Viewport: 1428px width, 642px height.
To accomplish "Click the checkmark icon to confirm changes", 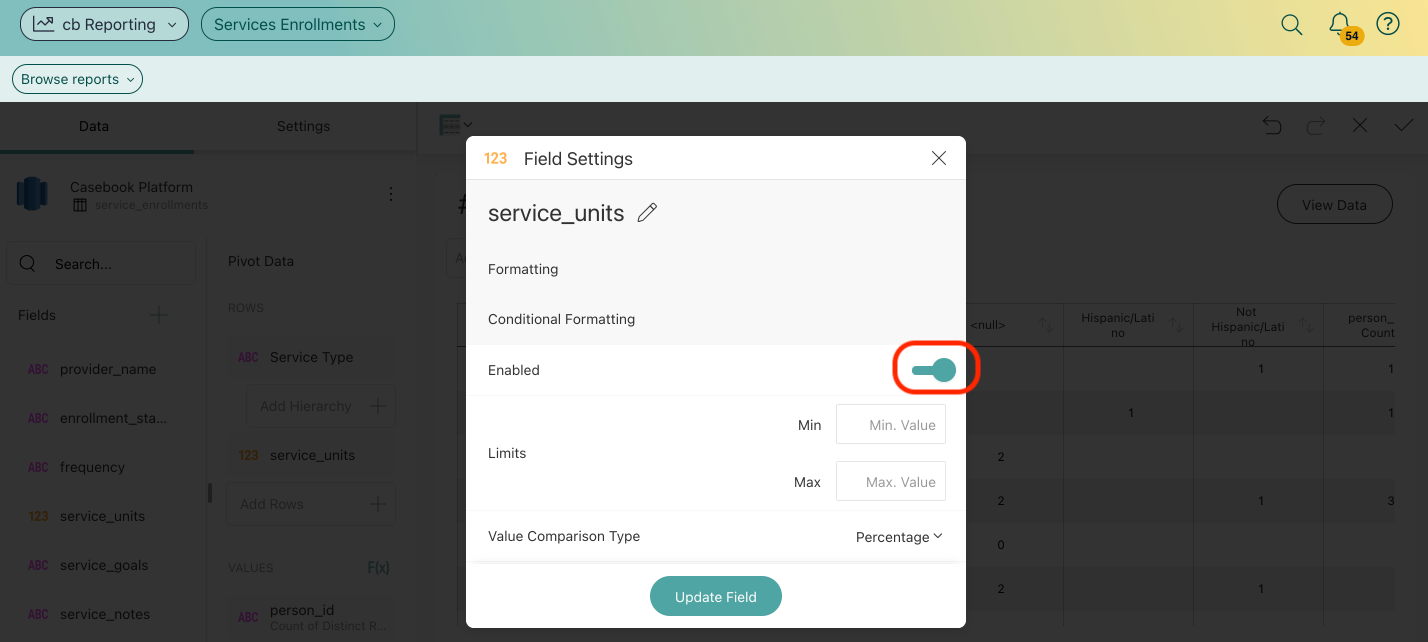I will pos(1403,126).
